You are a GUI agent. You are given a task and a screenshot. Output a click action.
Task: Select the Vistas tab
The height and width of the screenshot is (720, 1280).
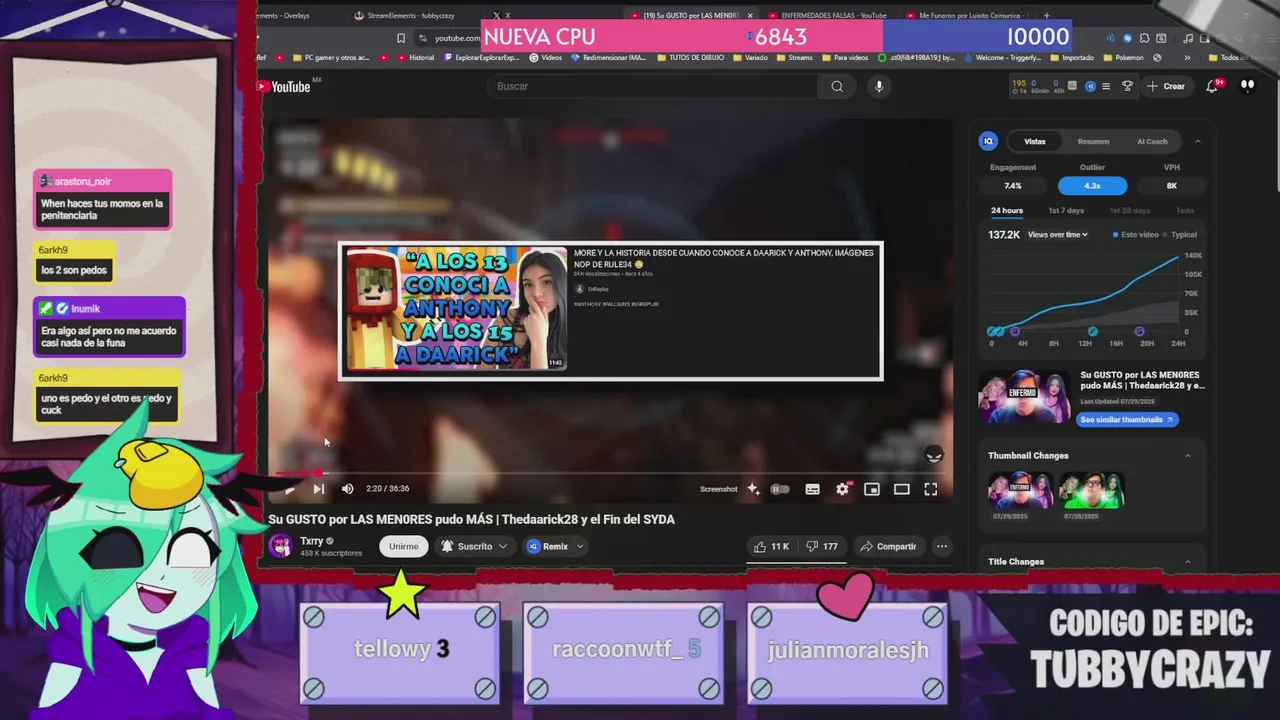click(x=1035, y=141)
